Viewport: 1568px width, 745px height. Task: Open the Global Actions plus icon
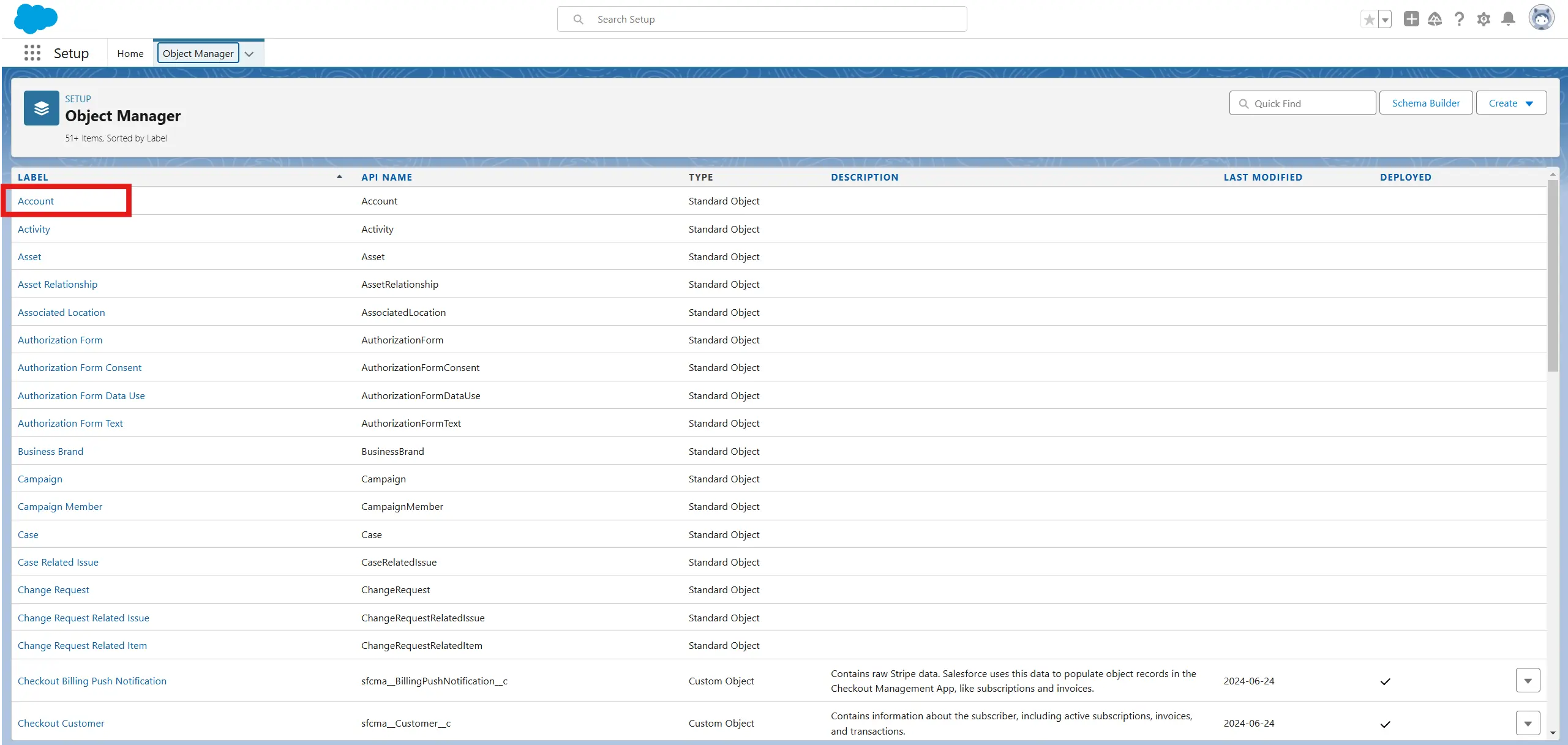coord(1411,19)
